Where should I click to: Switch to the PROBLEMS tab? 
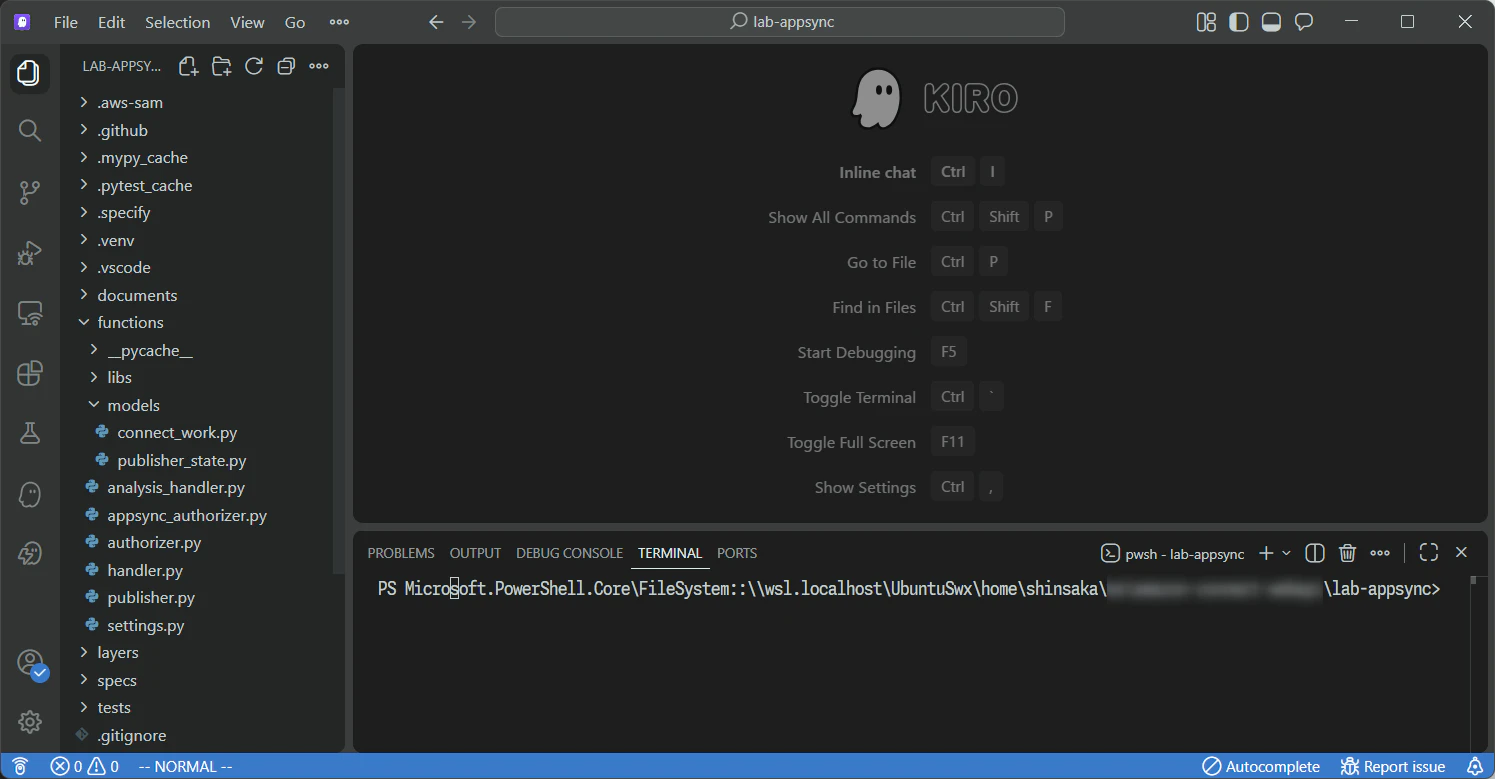tap(401, 553)
